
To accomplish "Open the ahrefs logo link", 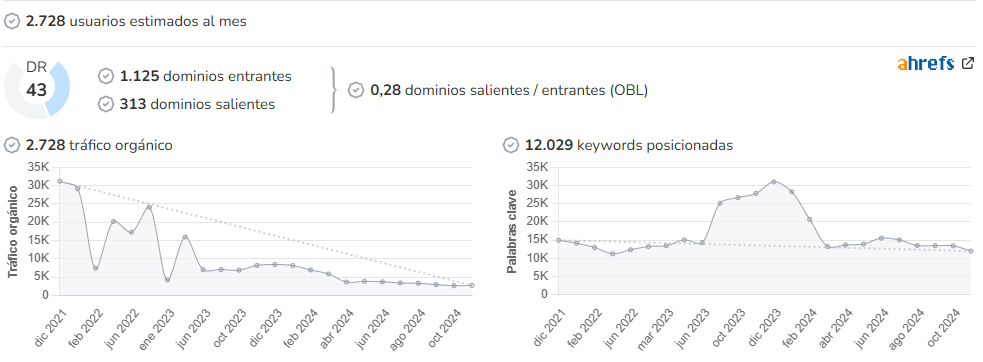I will coord(925,63).
